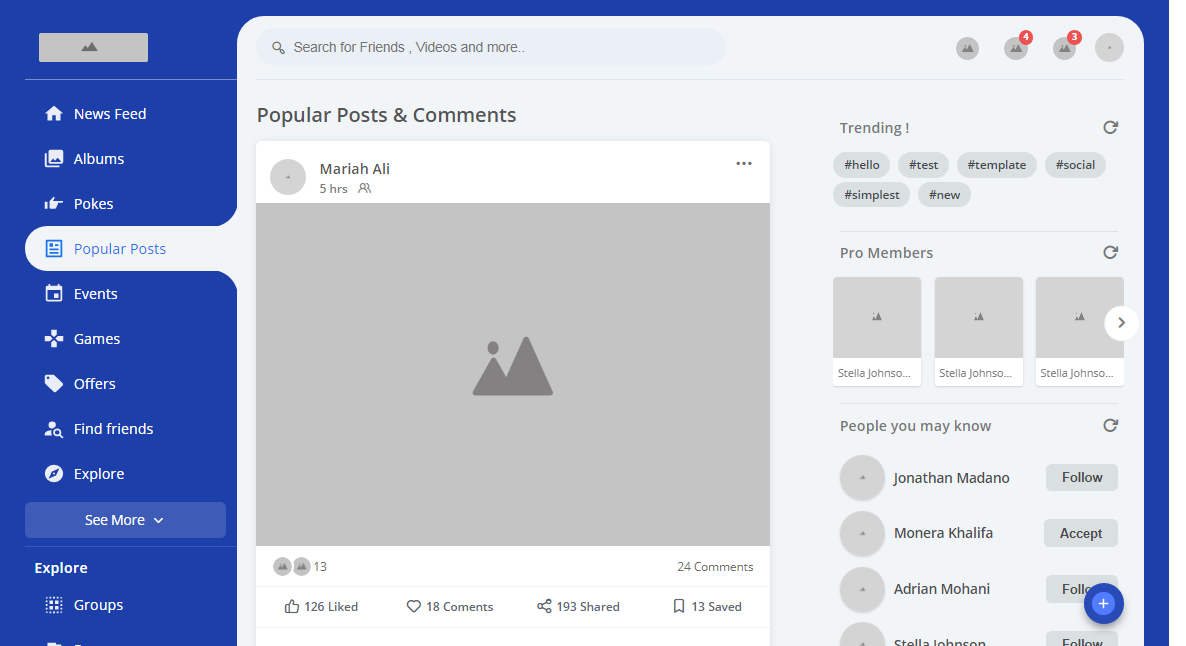Expand the See More sidebar menu

click(x=125, y=520)
